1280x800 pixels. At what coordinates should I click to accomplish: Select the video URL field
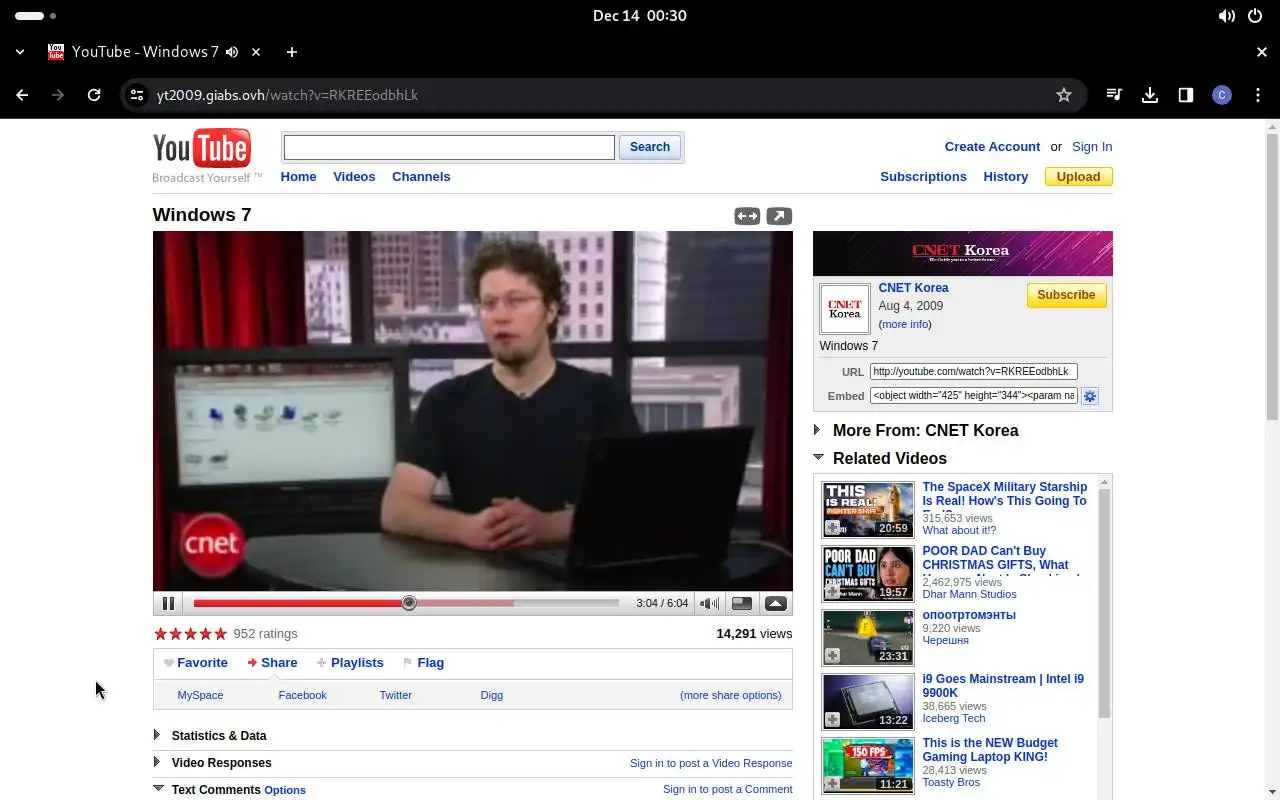[973, 371]
